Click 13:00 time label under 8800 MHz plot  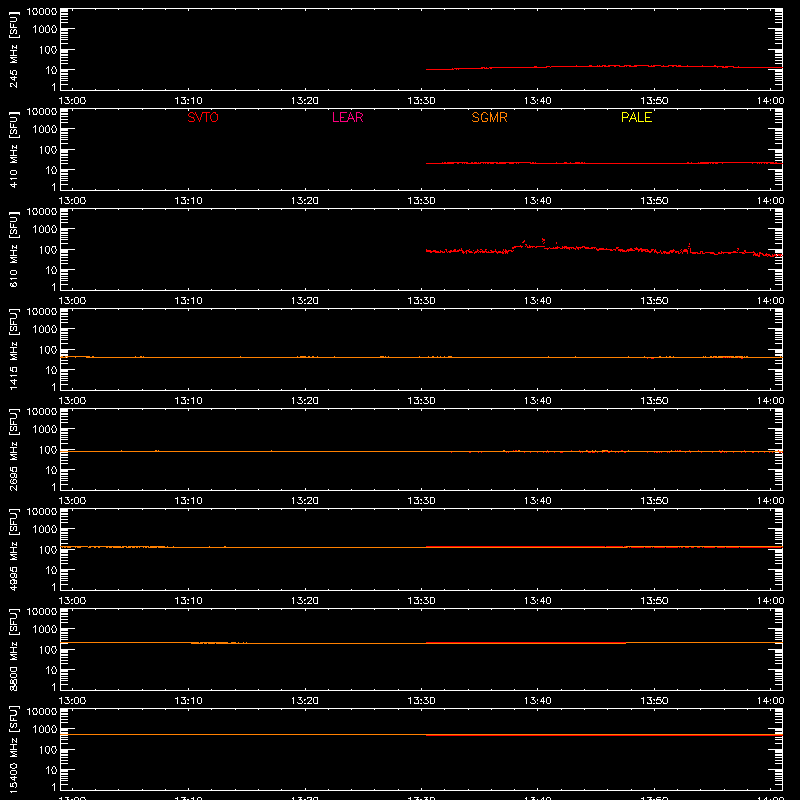pyautogui.click(x=72, y=701)
